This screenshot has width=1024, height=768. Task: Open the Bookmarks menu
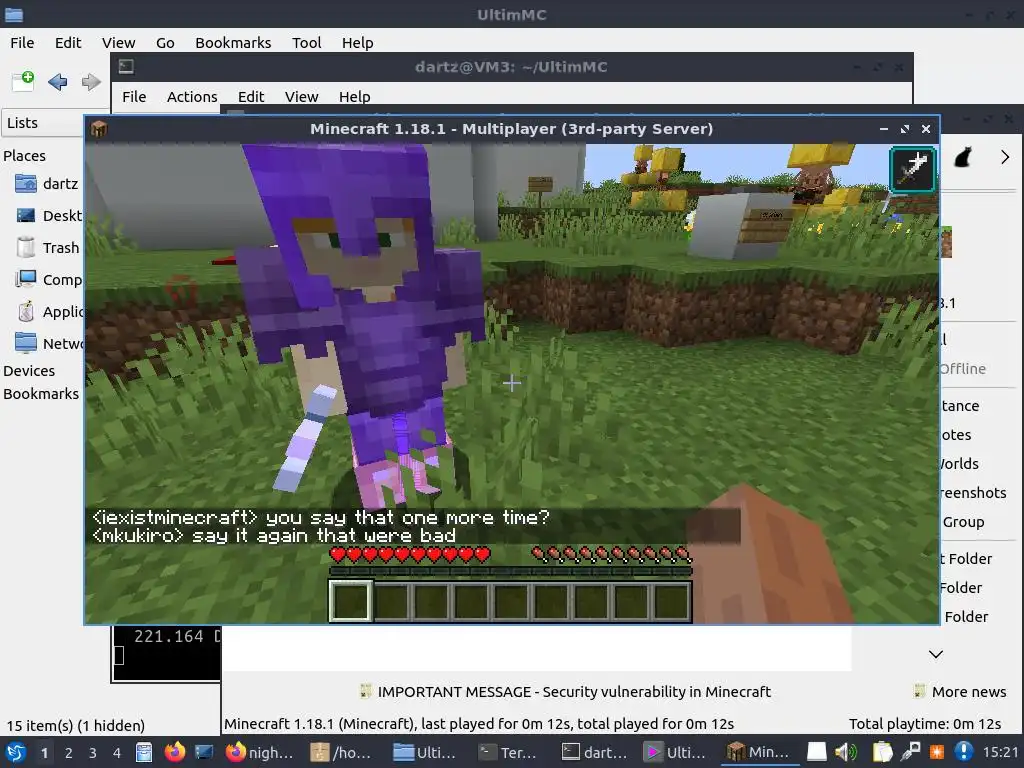tap(233, 42)
